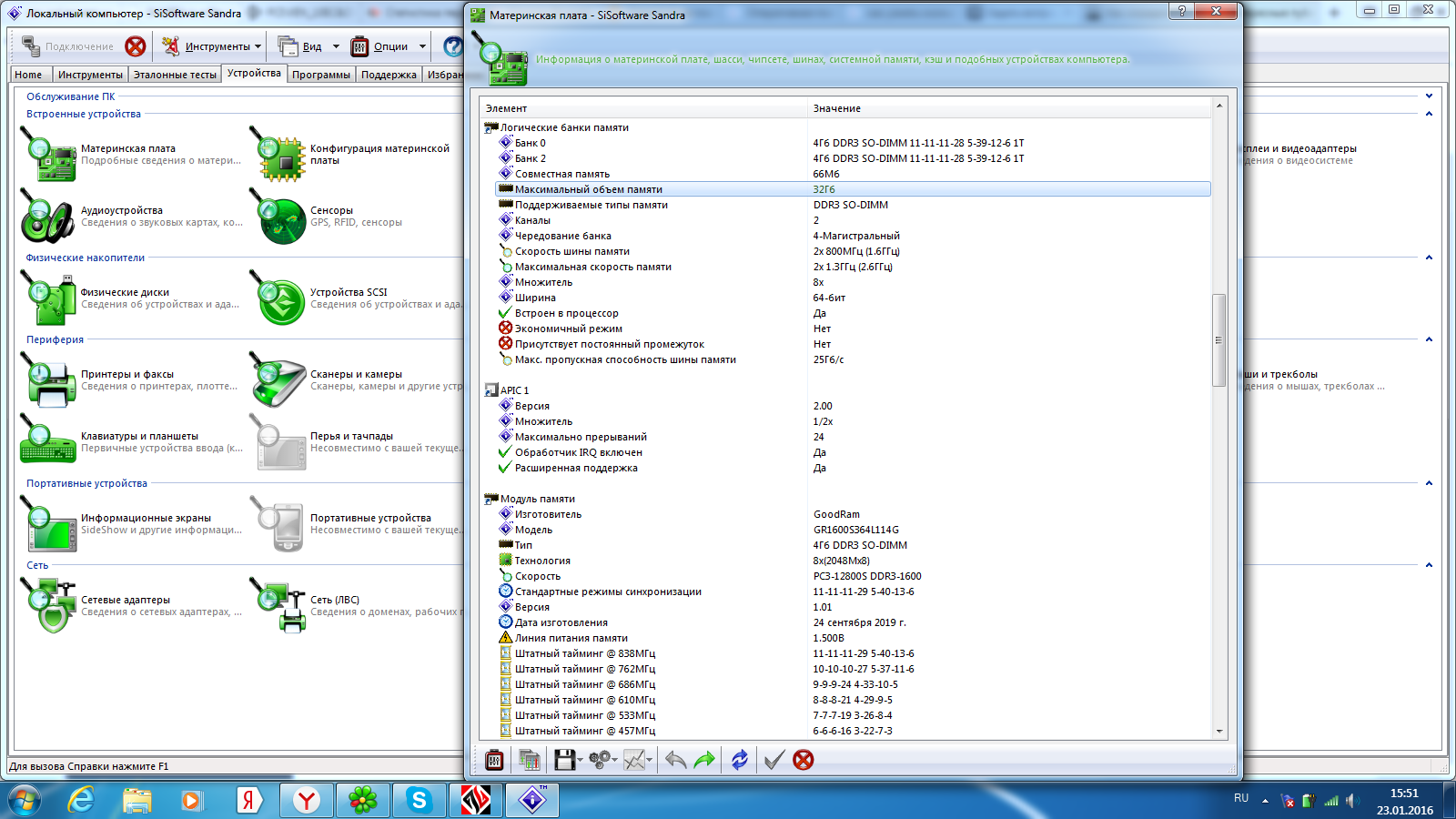This screenshot has height=819, width=1456.
Task: Open Skype from the taskbar
Action: (x=419, y=801)
